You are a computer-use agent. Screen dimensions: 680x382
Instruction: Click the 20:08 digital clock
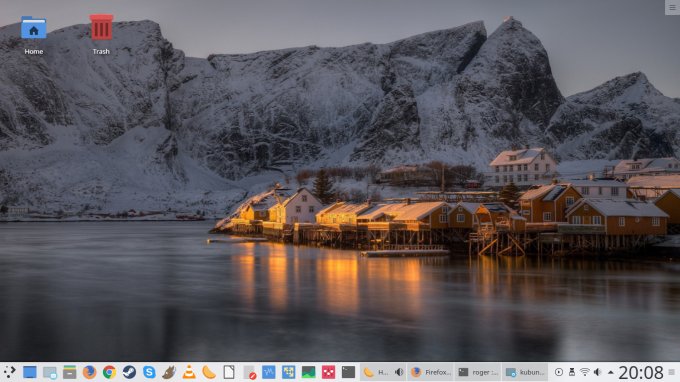click(641, 372)
